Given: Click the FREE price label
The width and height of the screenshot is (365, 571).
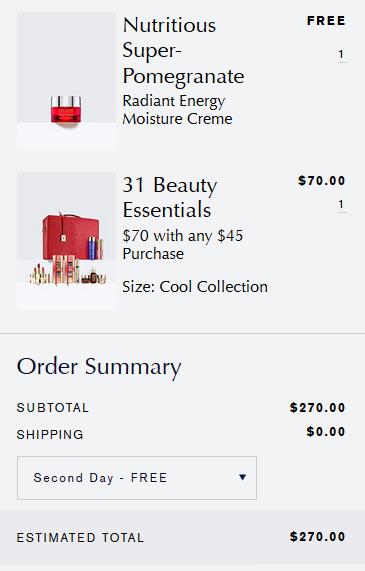Looking at the screenshot, I should tap(326, 21).
